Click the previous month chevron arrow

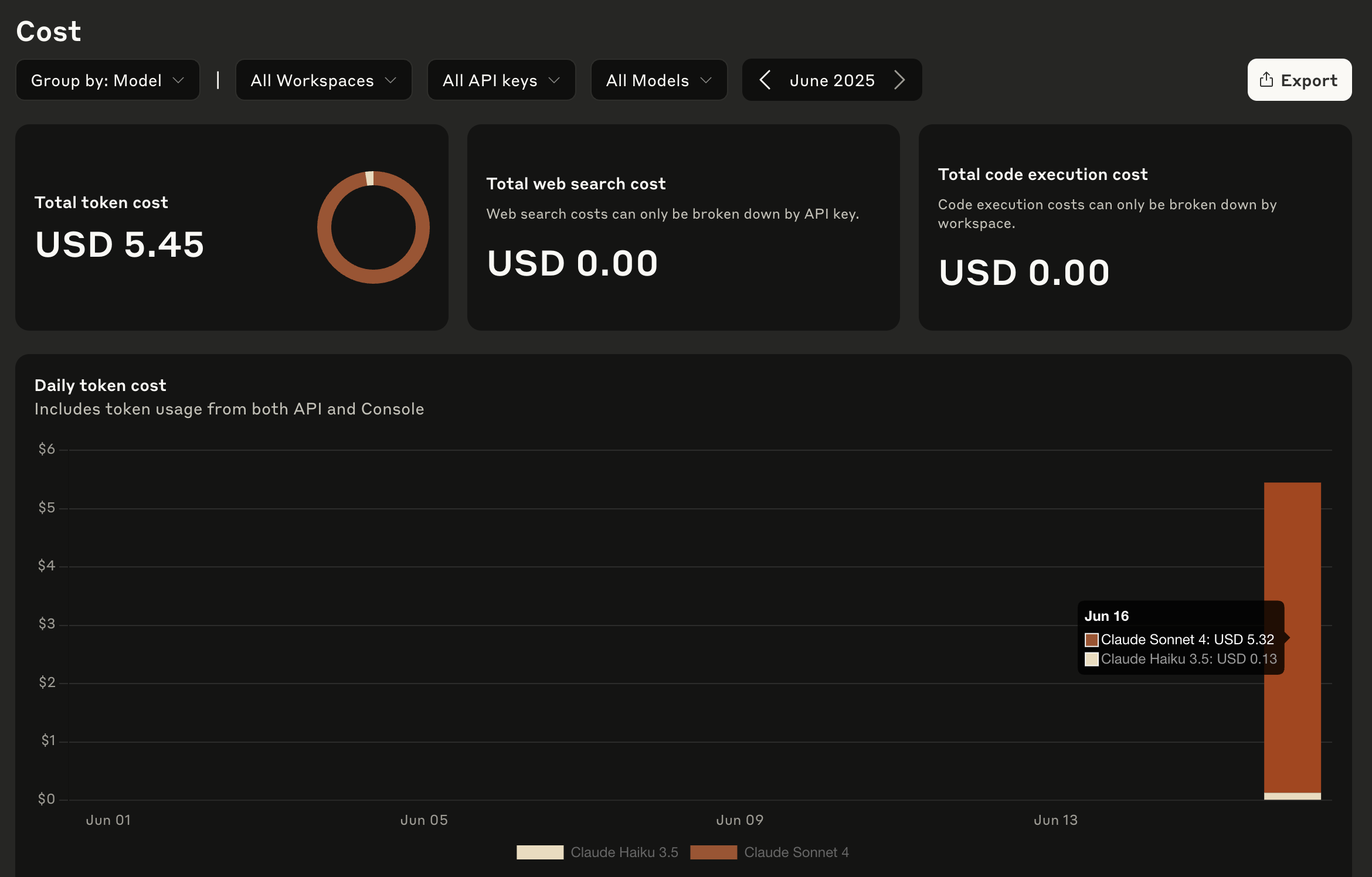tap(764, 80)
